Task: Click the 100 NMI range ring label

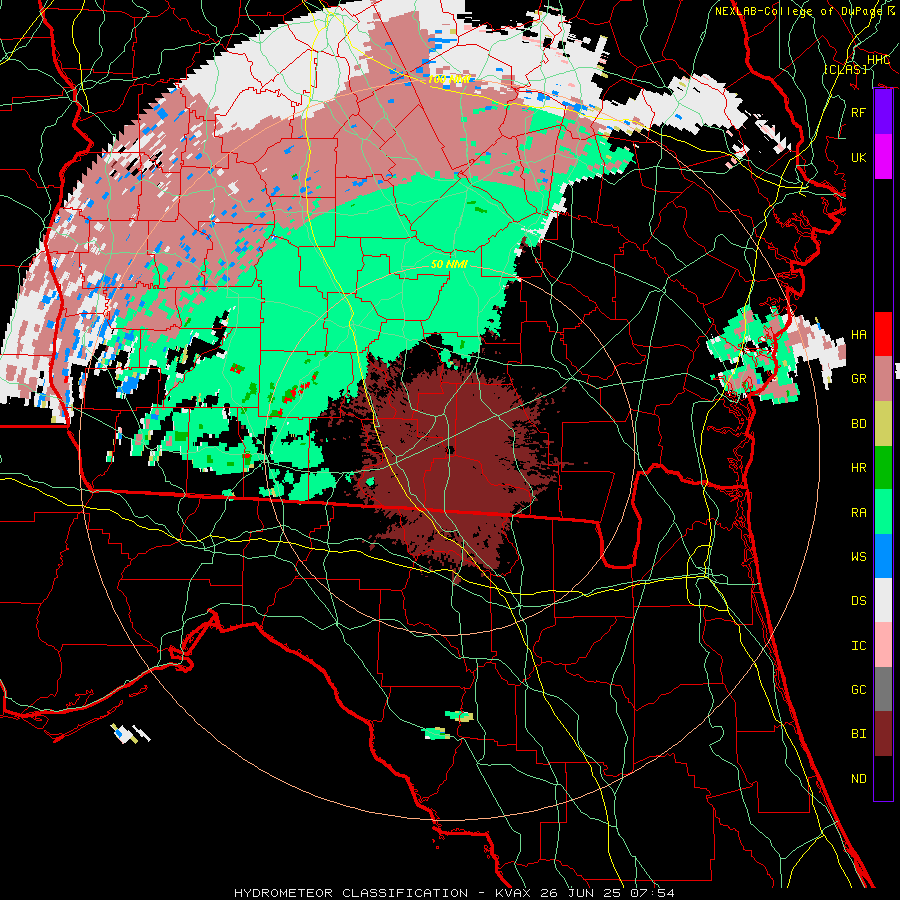Action: (x=449, y=79)
